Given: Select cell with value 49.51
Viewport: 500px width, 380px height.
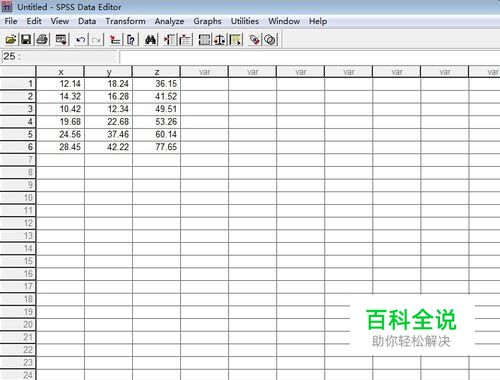Looking at the screenshot, I should pyautogui.click(x=156, y=109).
